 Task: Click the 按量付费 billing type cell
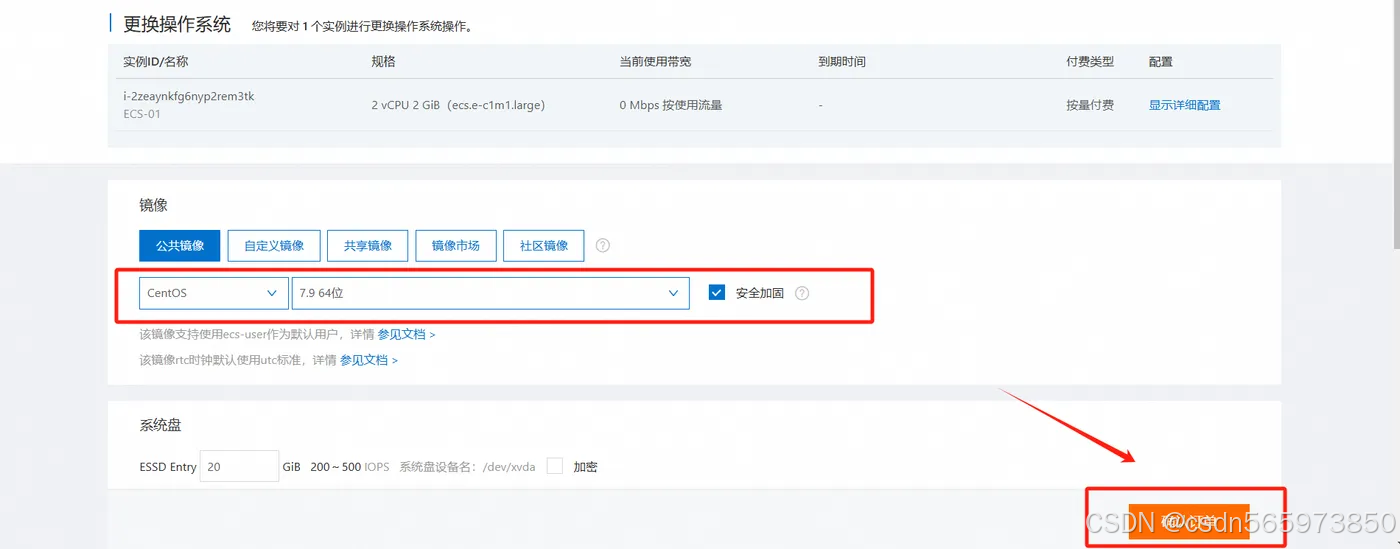tap(1090, 105)
